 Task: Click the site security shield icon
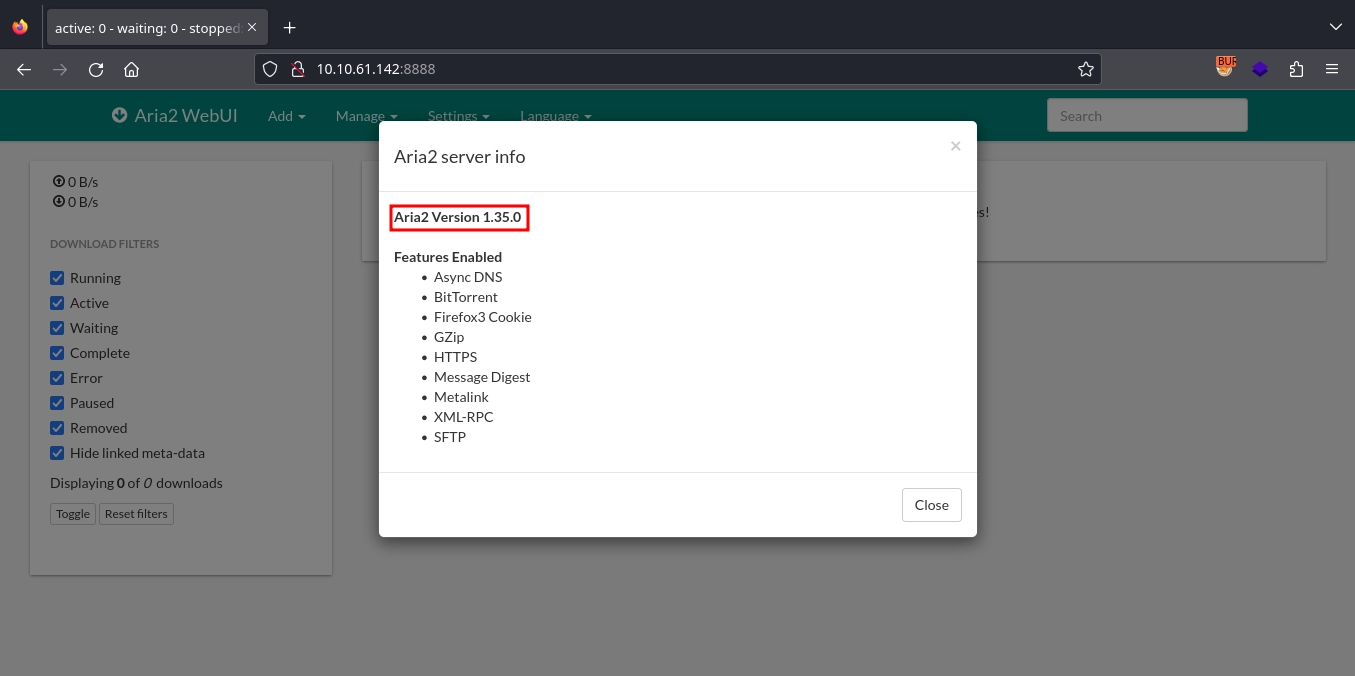coord(269,70)
